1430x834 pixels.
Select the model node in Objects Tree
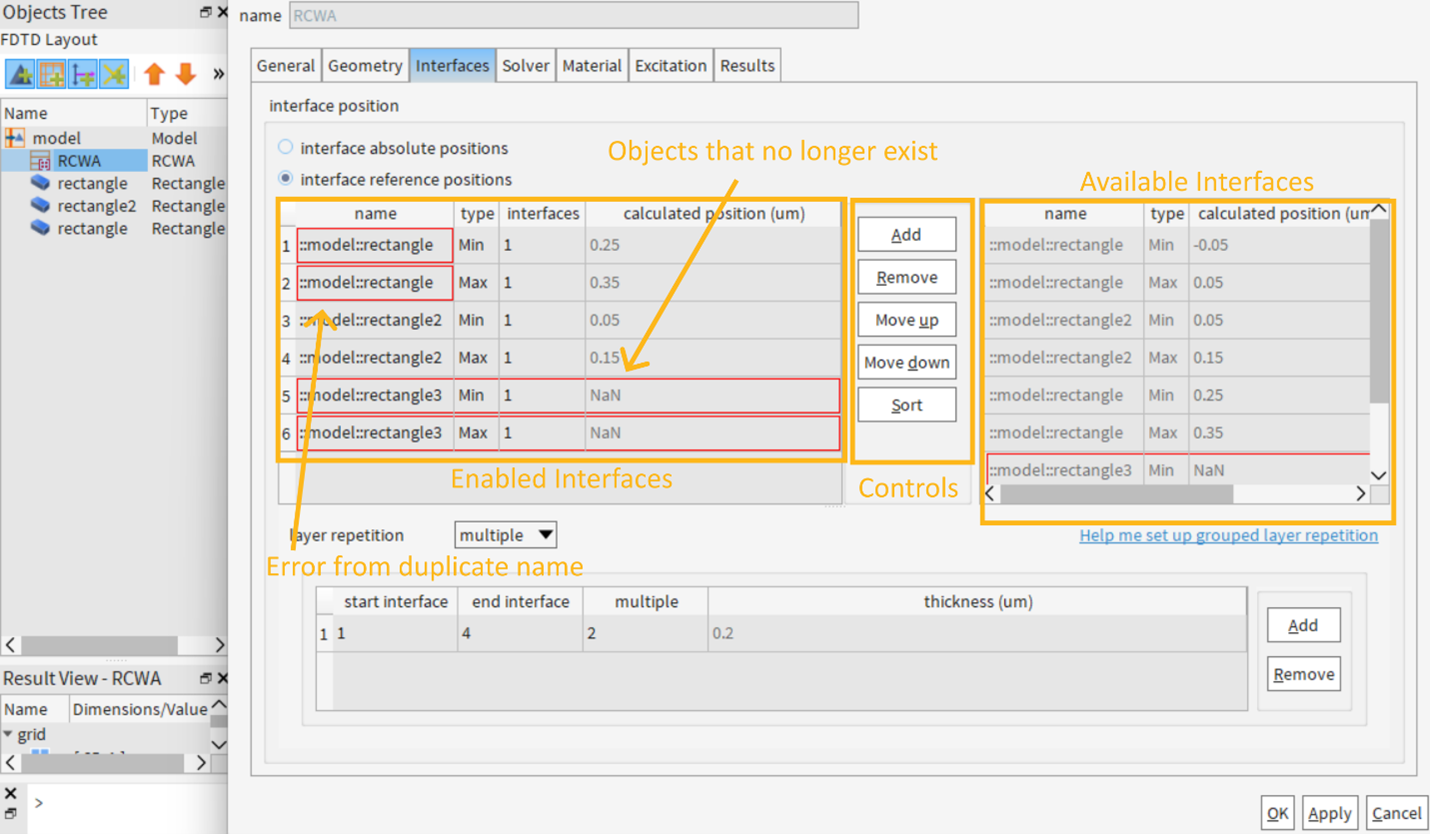pyautogui.click(x=57, y=138)
